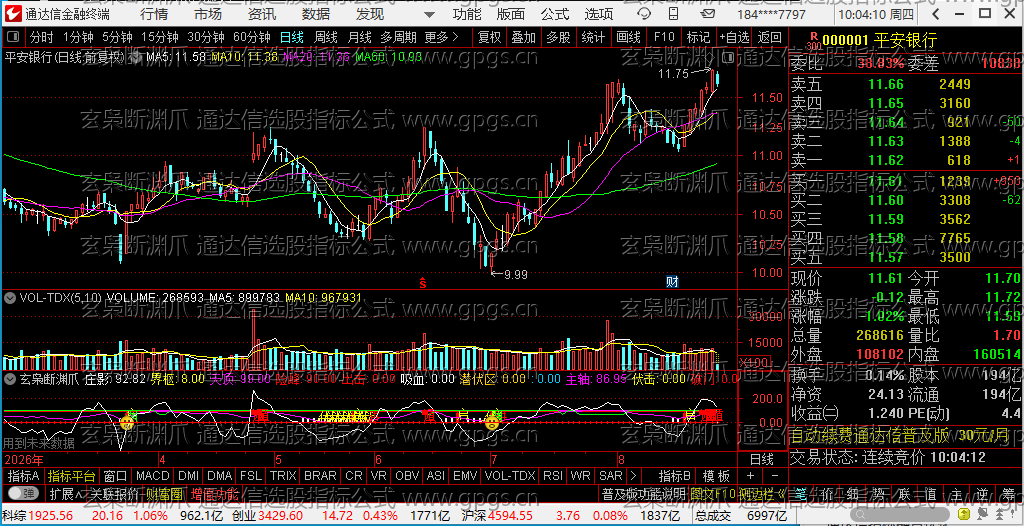Toggle the 侧边栏 sidebar
Image resolution: width=1024 pixels, height=526 pixels.
click(760, 493)
